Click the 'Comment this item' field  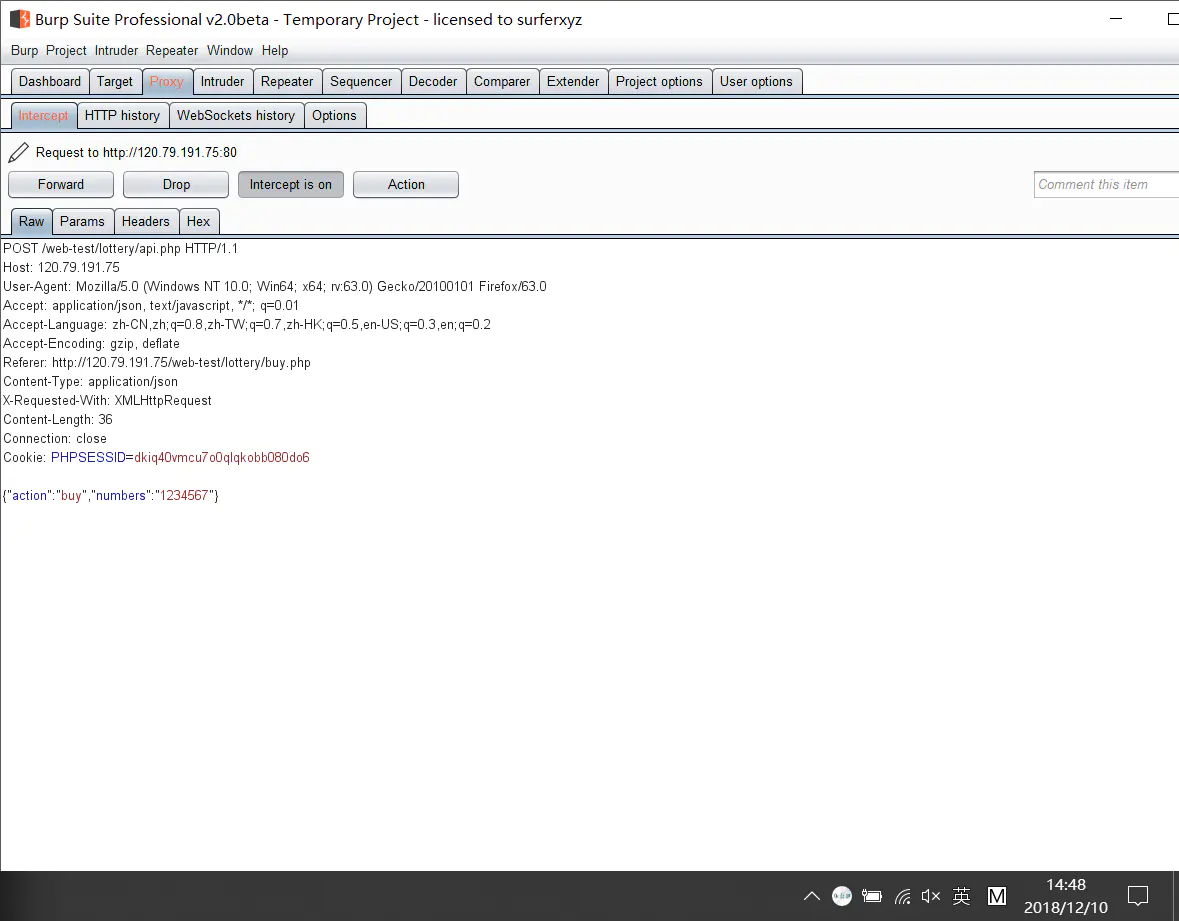click(1106, 184)
